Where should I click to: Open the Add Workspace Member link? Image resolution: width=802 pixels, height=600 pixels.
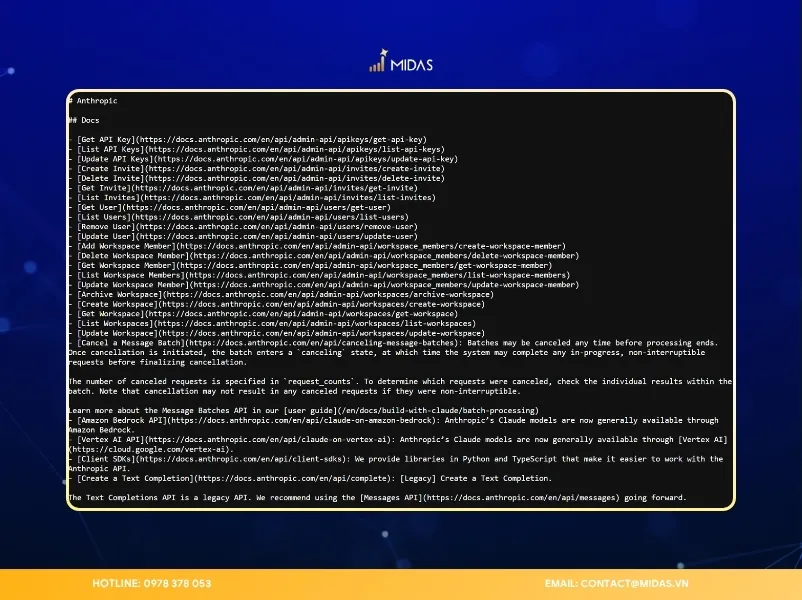pyautogui.click(x=125, y=245)
